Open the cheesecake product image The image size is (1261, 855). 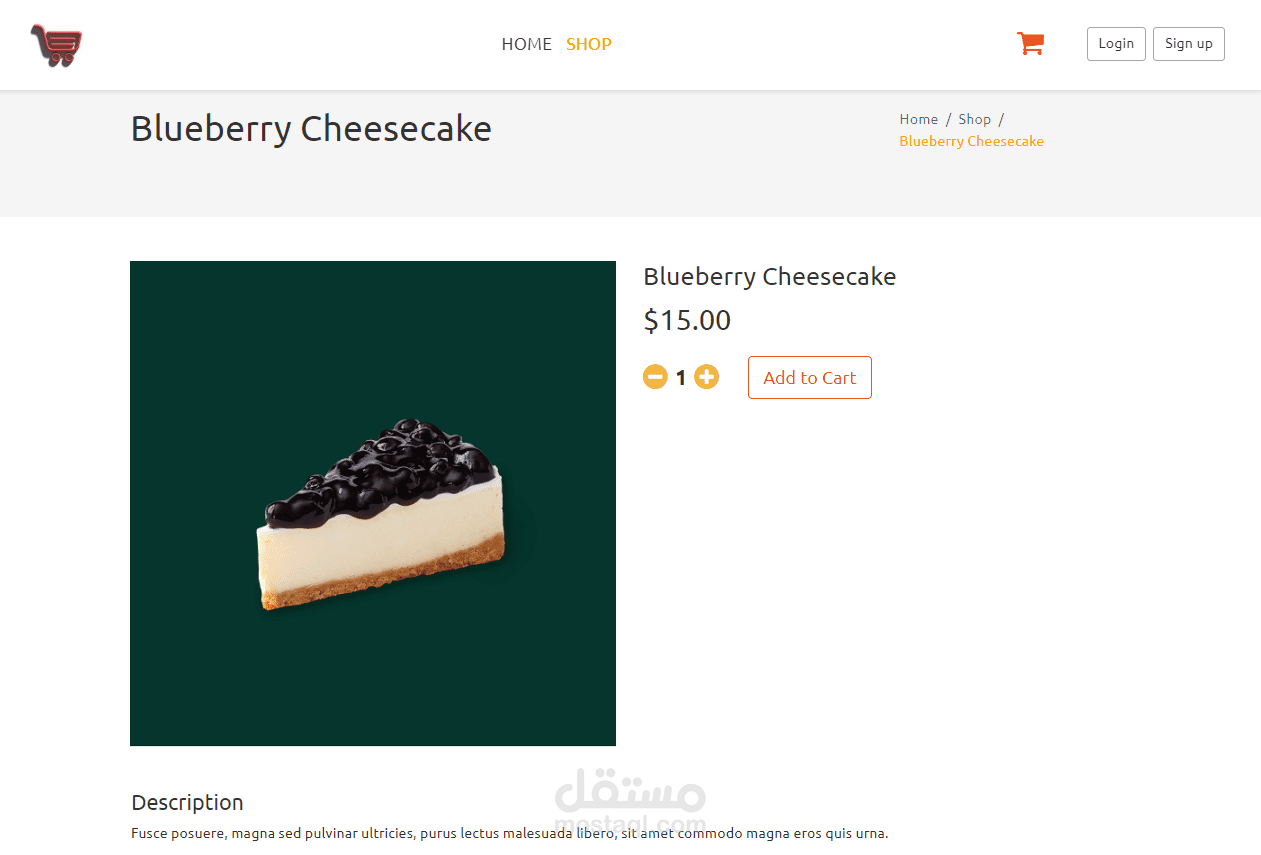click(373, 503)
